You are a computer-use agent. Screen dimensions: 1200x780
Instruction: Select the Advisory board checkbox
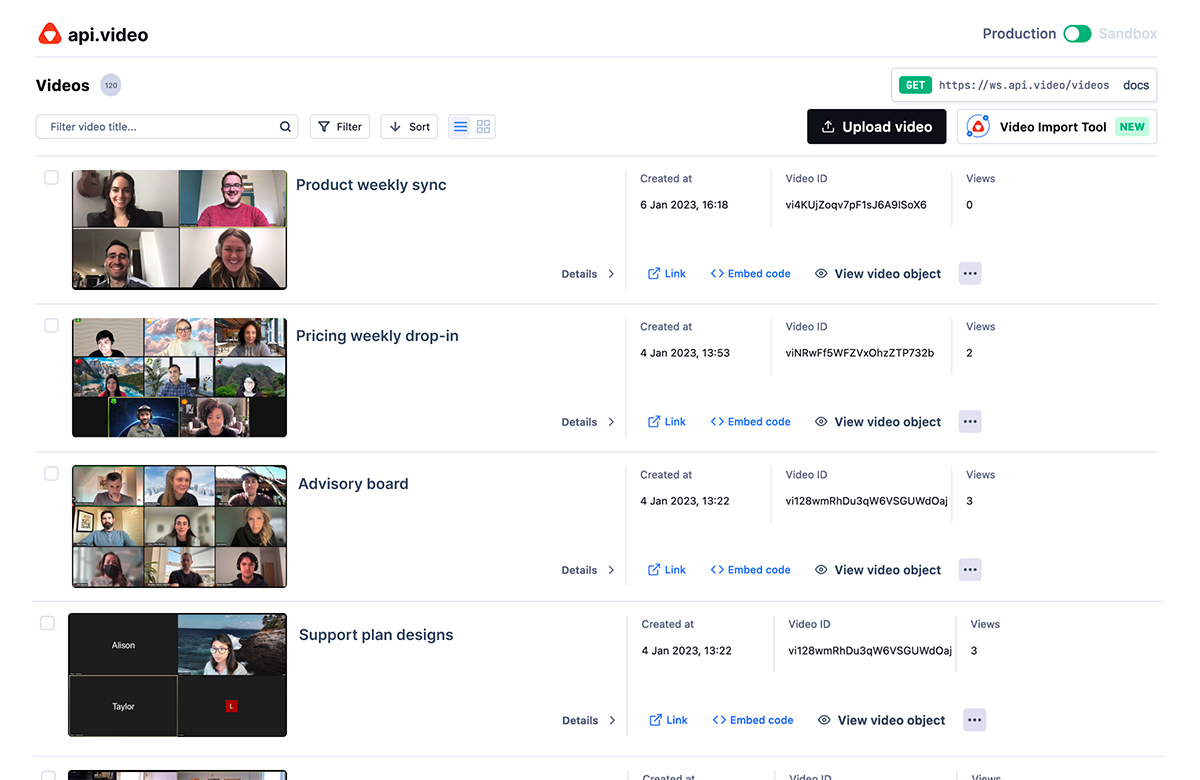51,474
